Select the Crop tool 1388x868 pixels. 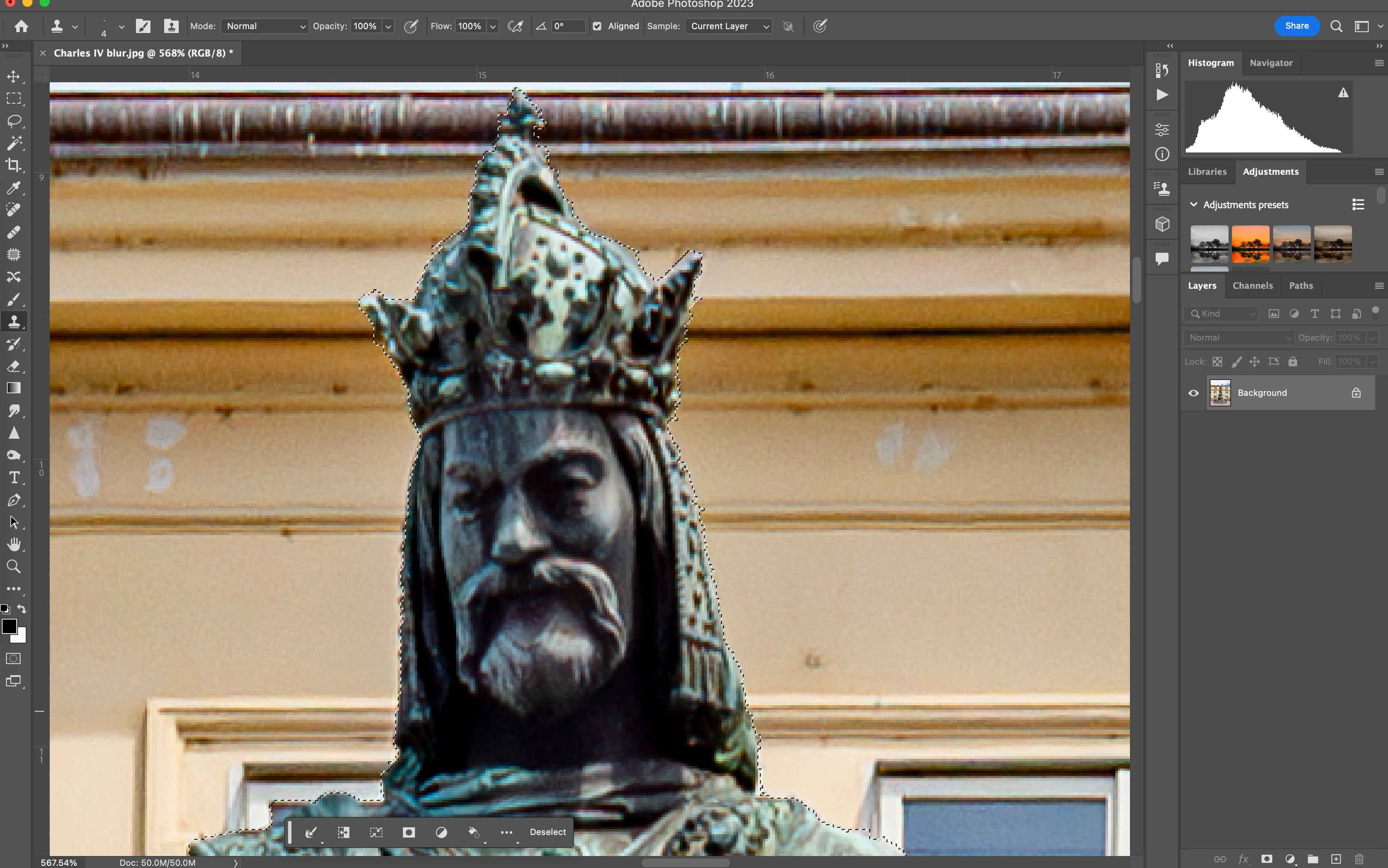click(14, 165)
